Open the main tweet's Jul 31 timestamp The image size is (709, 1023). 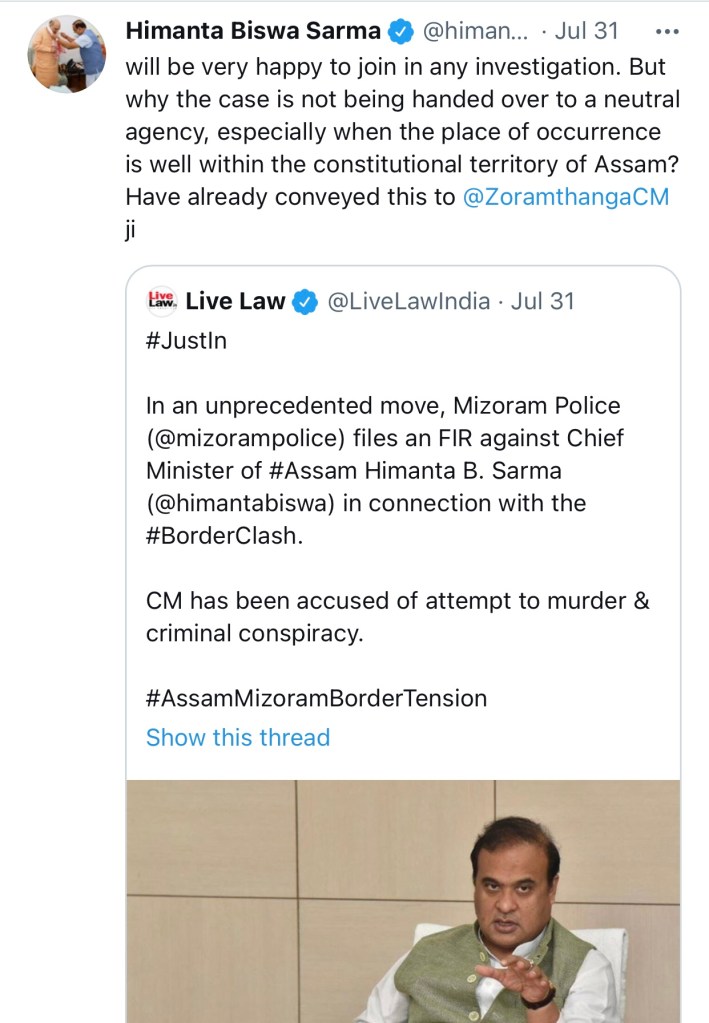click(586, 31)
